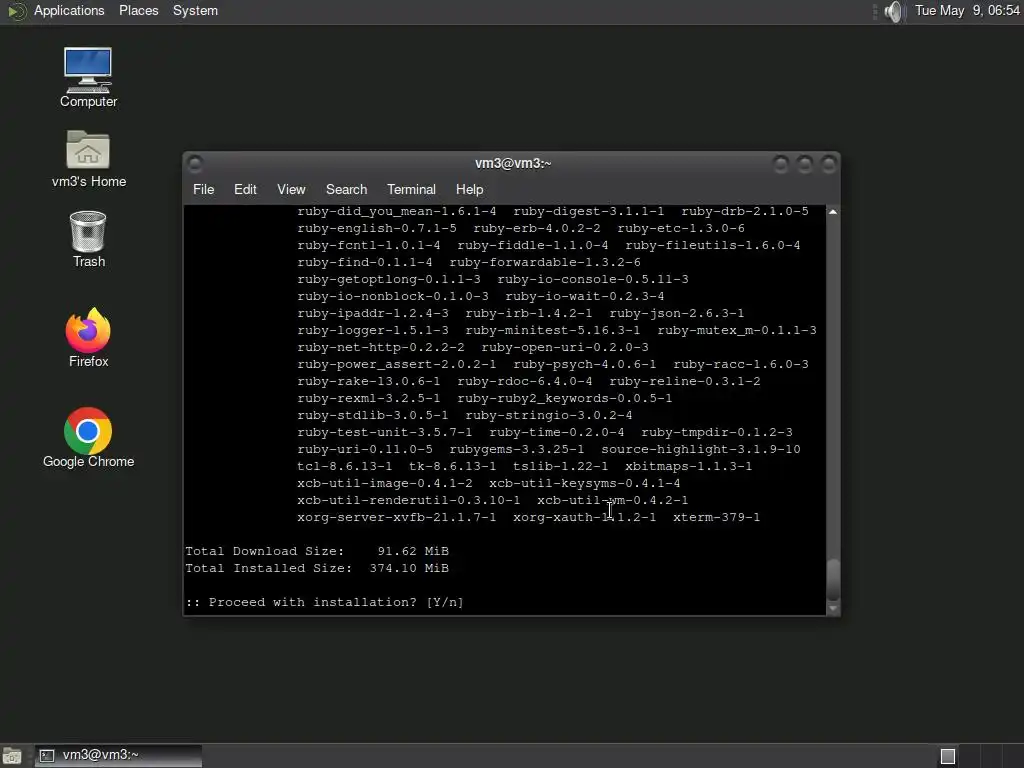Click the text 'ruby-forwardable-1.3.2-6'
The width and height of the screenshot is (1024, 768).
(545, 263)
